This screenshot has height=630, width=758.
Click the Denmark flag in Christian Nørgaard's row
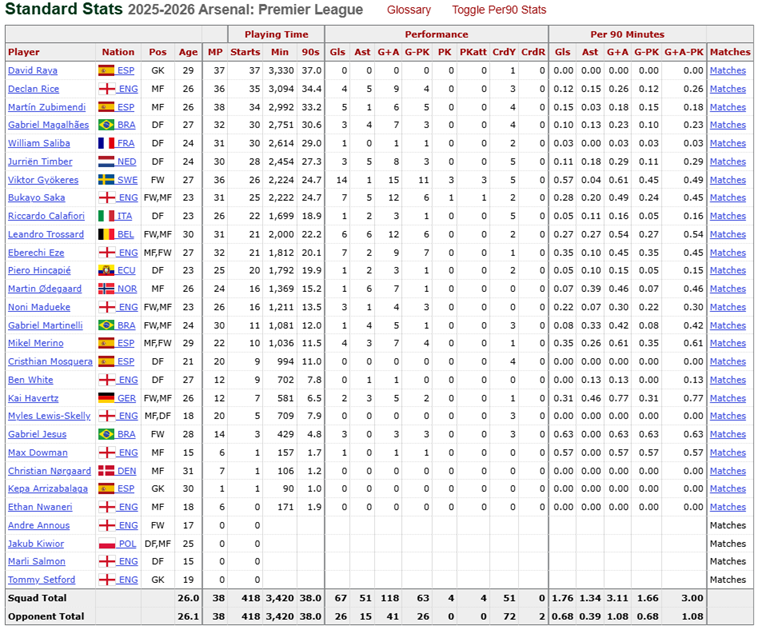[x=106, y=471]
